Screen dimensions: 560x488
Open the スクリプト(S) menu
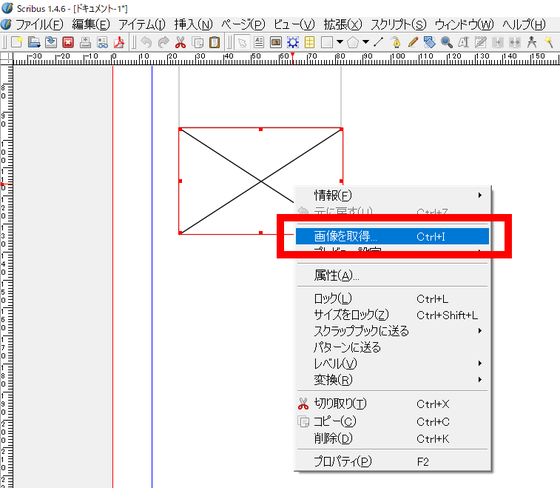(x=399, y=25)
